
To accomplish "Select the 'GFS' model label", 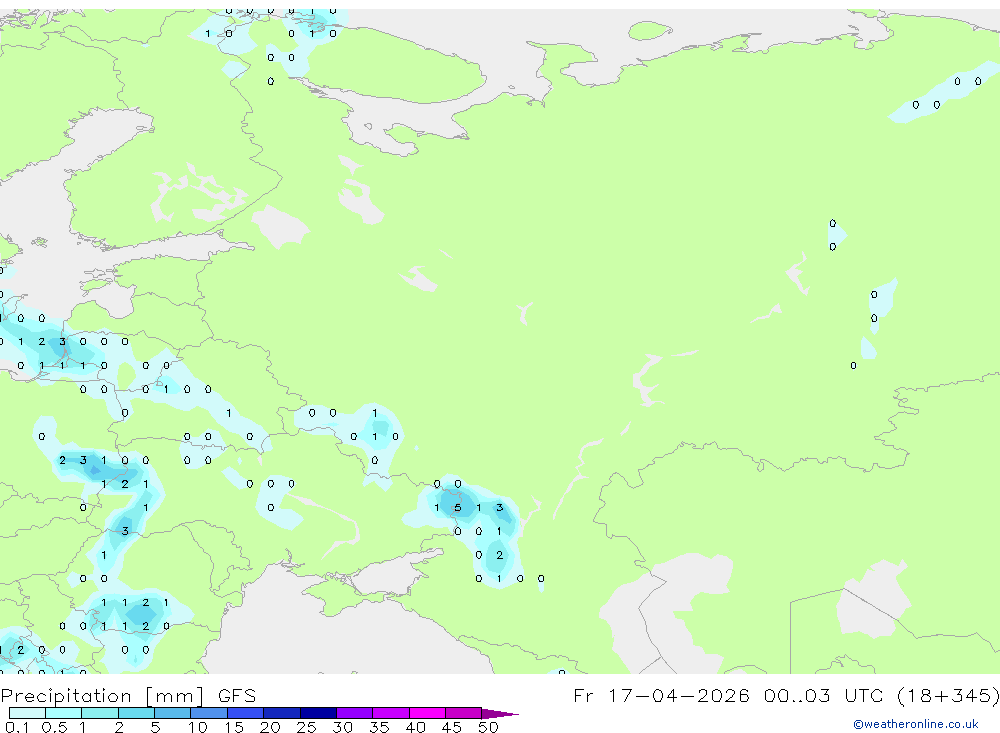I will (237, 695).
